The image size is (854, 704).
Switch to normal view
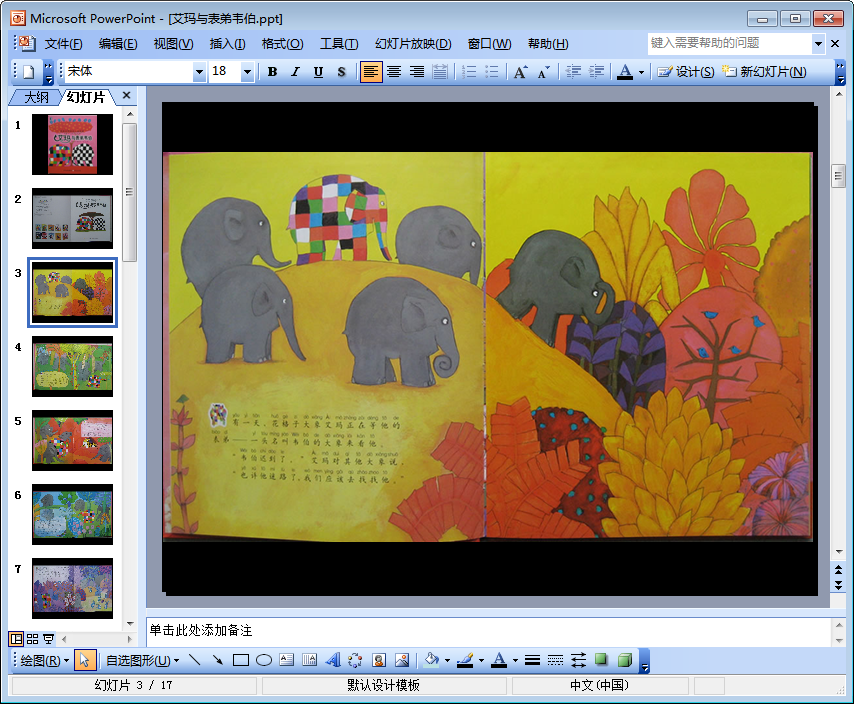[16, 639]
